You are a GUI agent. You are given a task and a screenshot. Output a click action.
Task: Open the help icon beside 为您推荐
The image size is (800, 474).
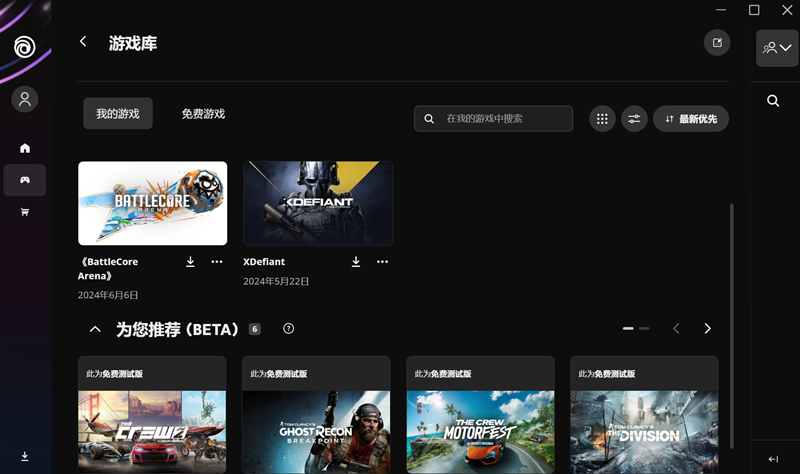pyautogui.click(x=288, y=329)
